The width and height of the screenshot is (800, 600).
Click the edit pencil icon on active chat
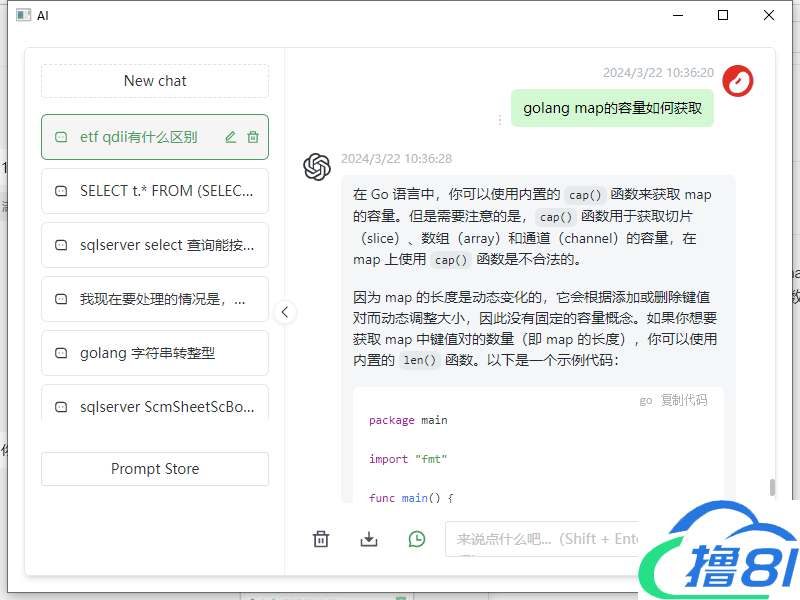coord(231,137)
